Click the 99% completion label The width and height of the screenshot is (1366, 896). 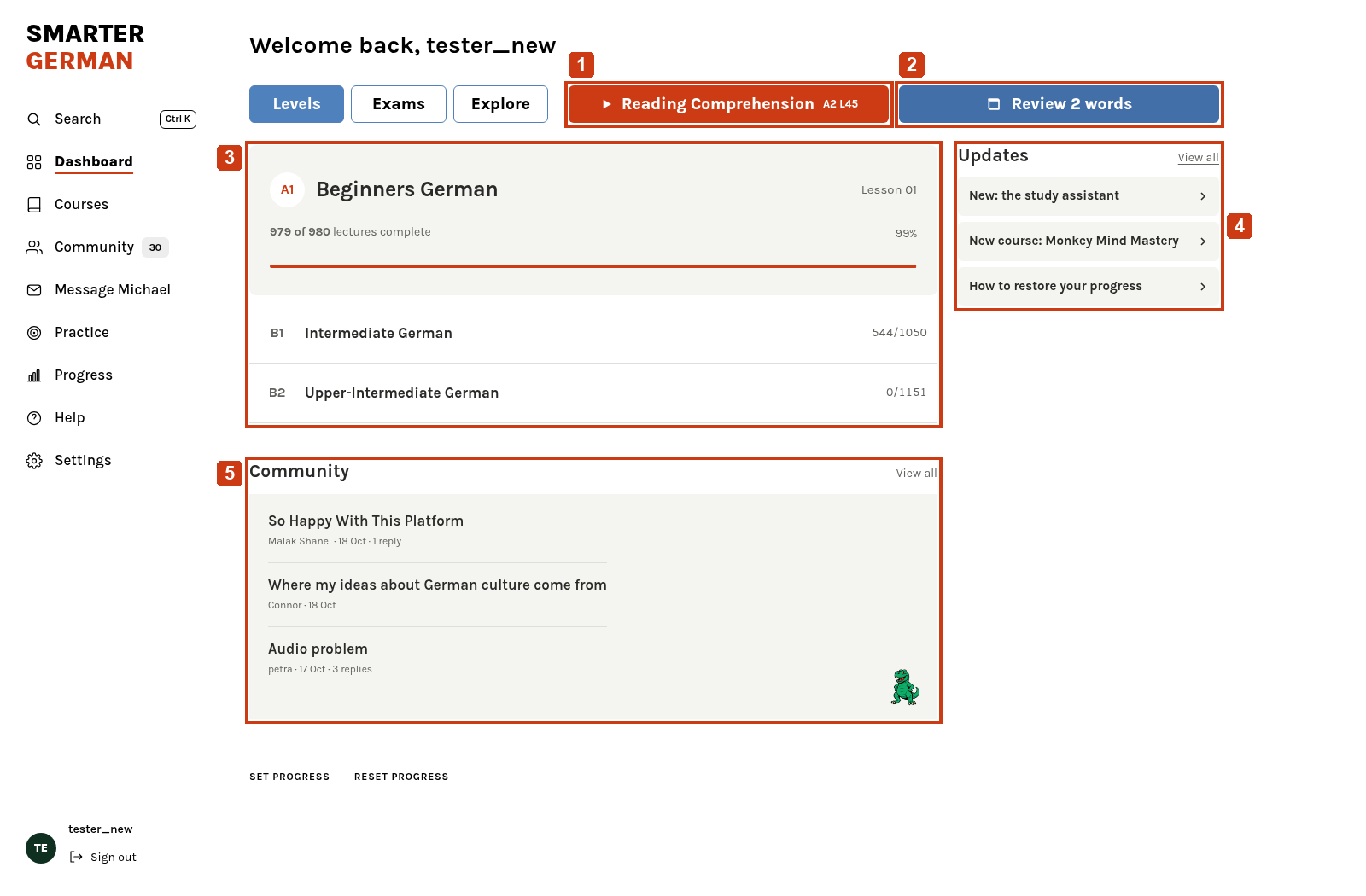click(x=906, y=234)
